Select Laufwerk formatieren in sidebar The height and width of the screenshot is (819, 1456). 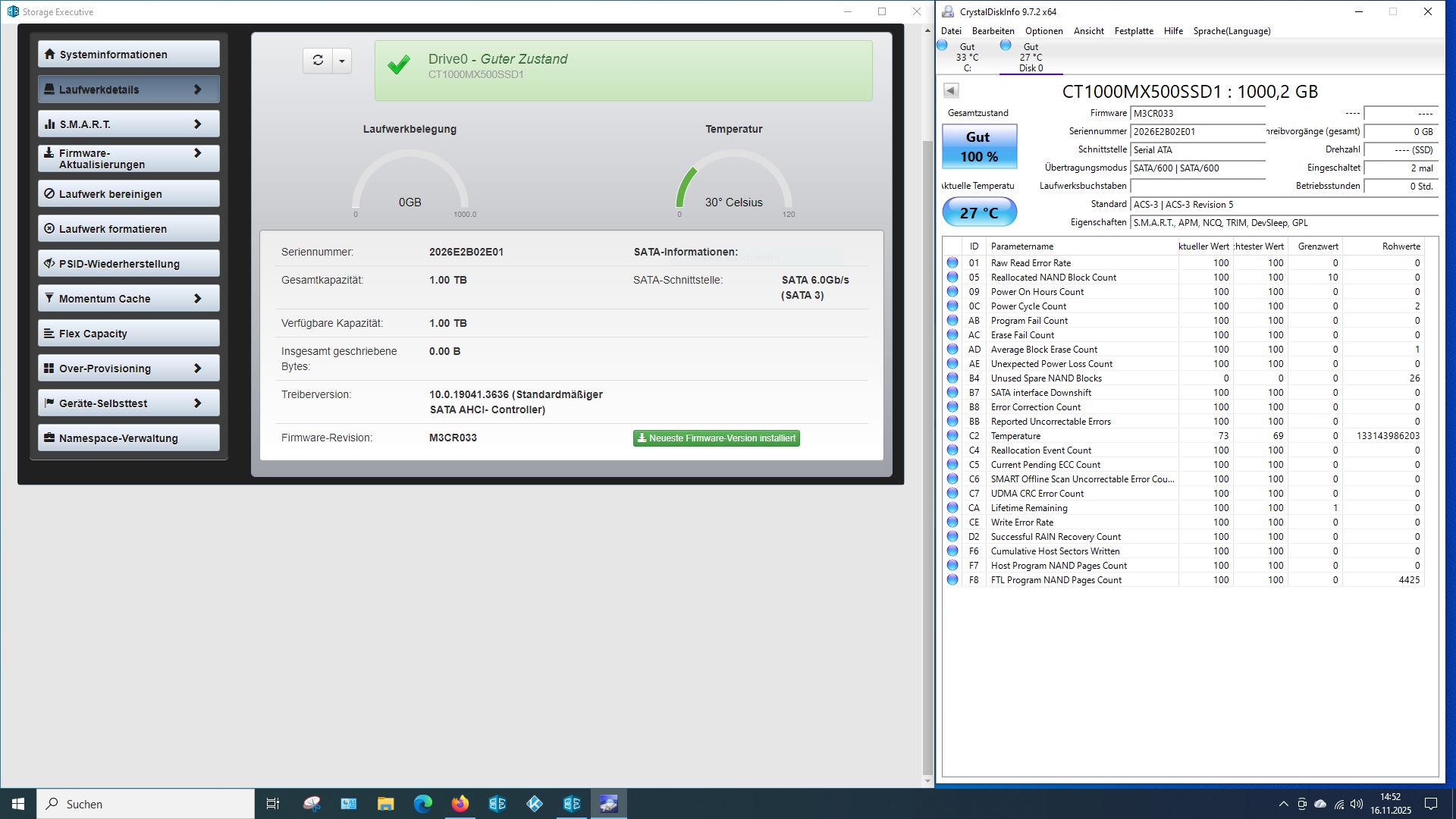pos(128,229)
